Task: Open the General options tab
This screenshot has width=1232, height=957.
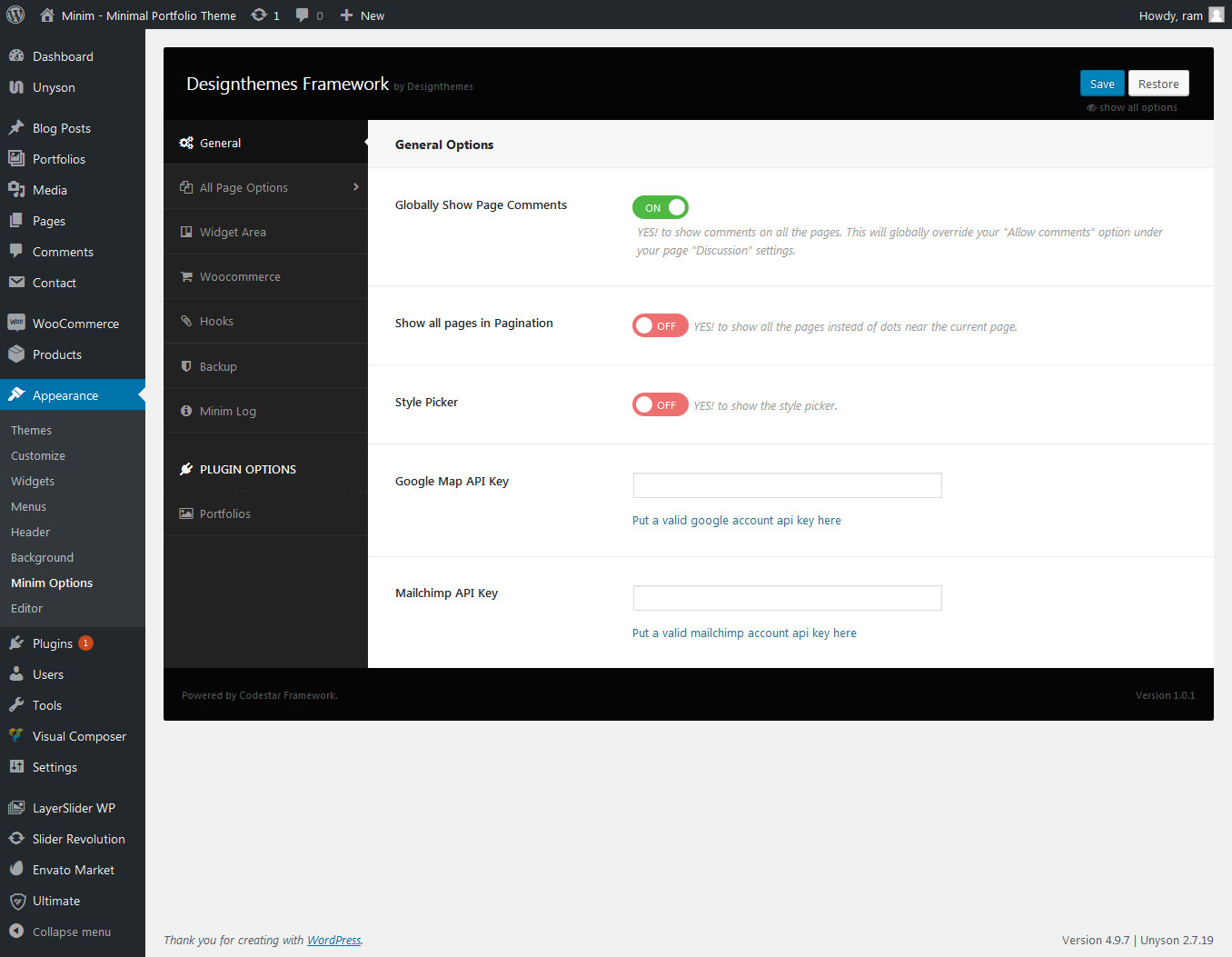Action: tap(265, 143)
